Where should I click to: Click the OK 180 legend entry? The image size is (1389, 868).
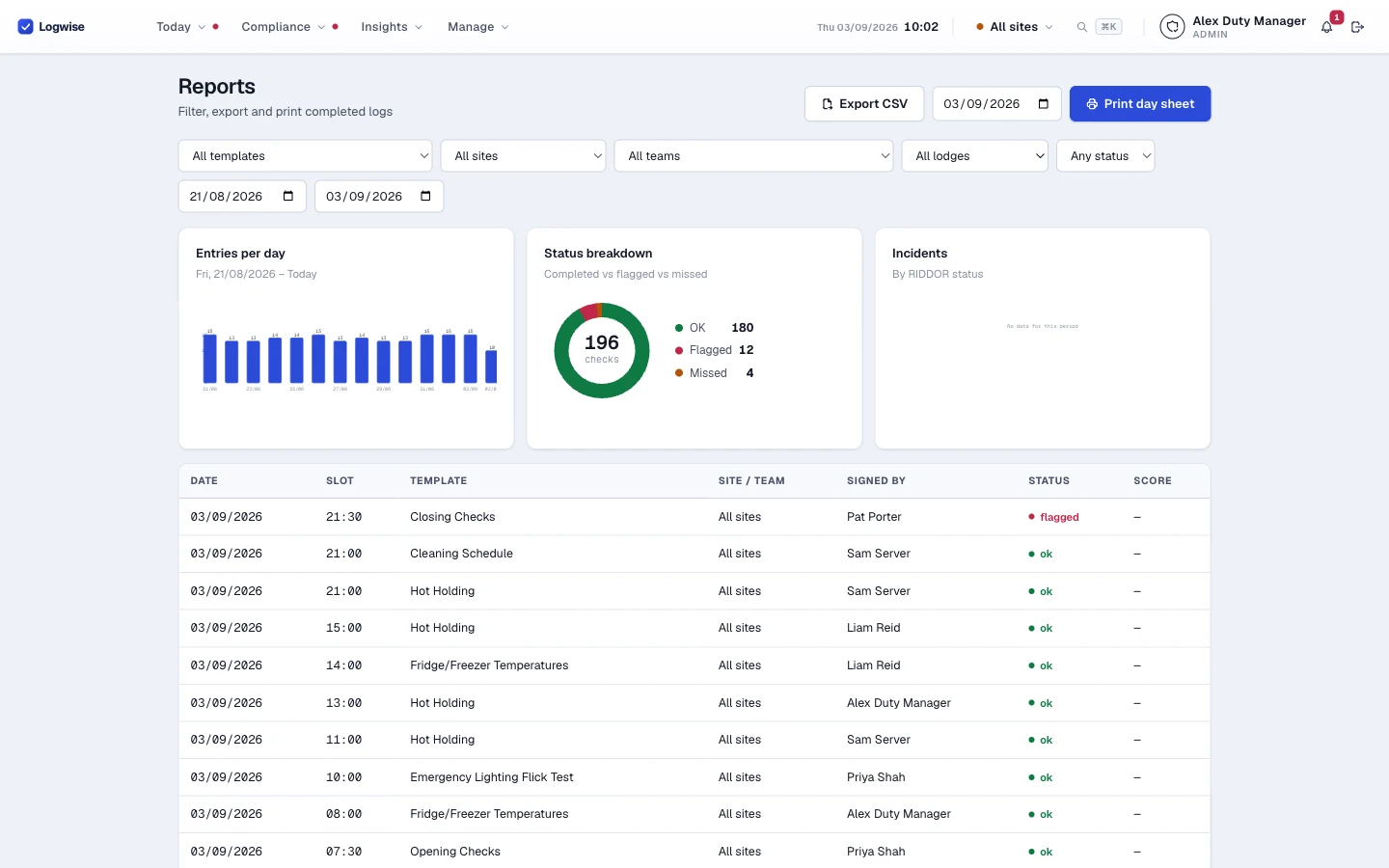[x=715, y=328]
